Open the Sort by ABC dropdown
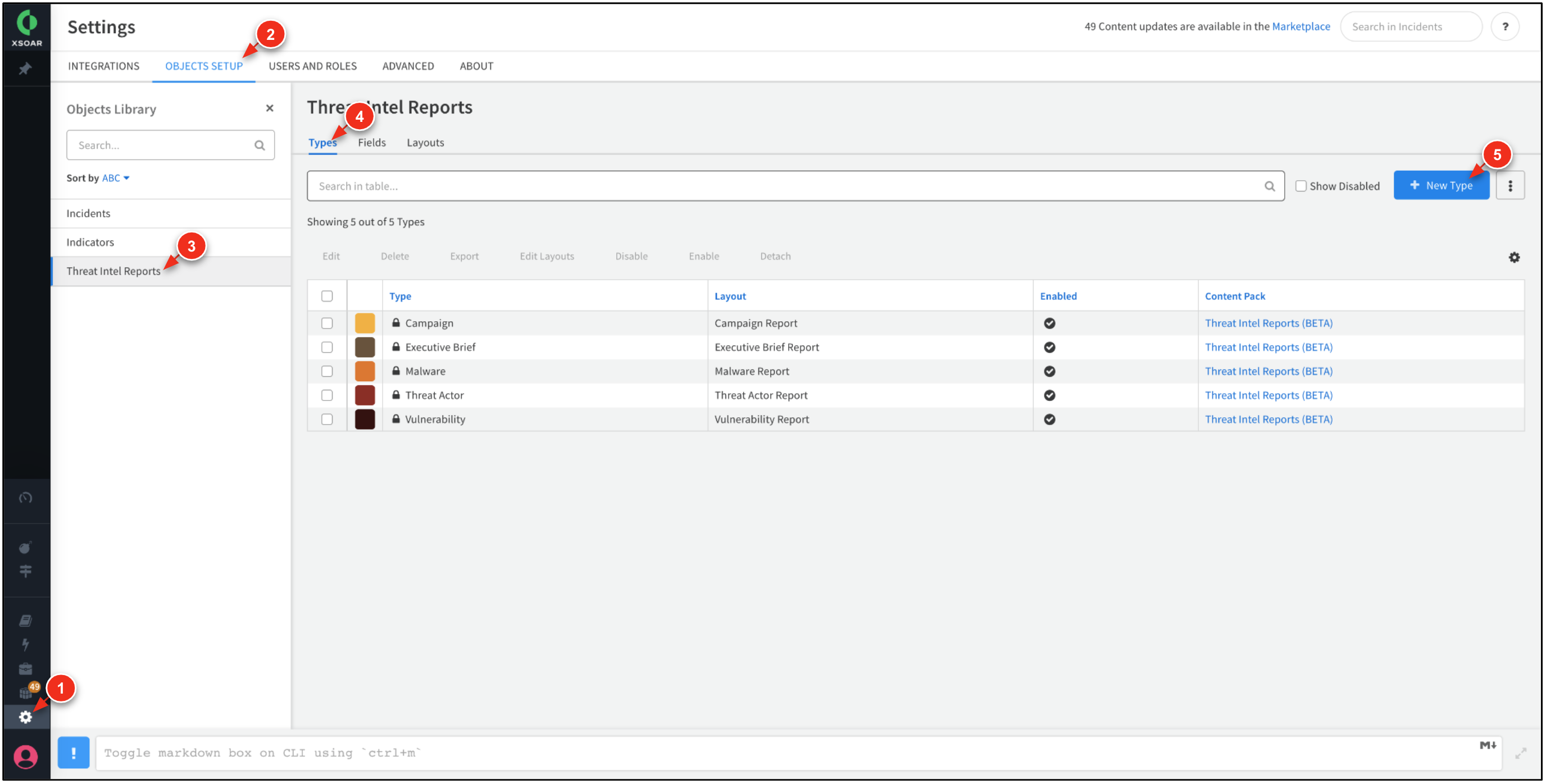The width and height of the screenshot is (1546, 784). click(116, 178)
